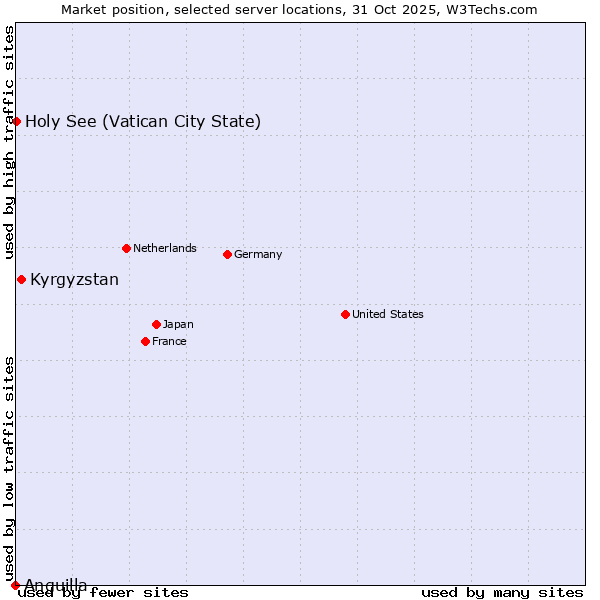
Task: Select the "used by fewer sites" axis label
Action: pyautogui.click(x=103, y=593)
